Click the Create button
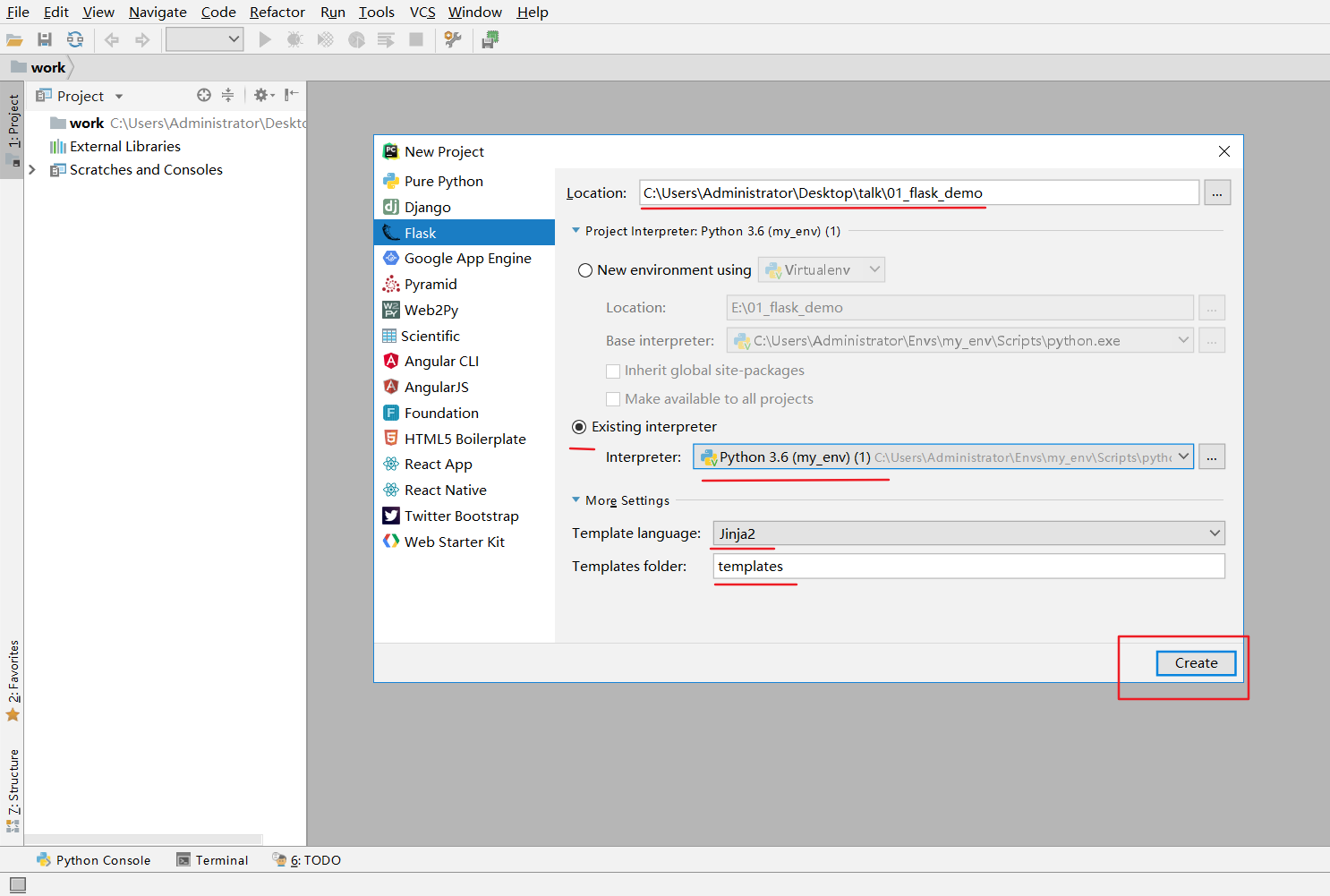The width and height of the screenshot is (1330, 896). [1196, 663]
